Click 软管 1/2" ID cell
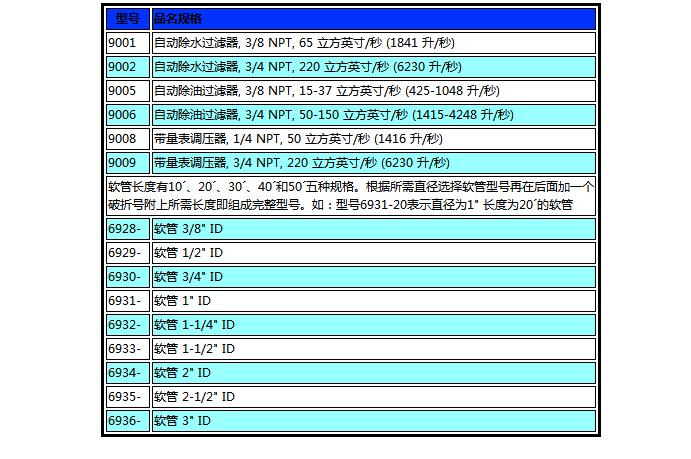The width and height of the screenshot is (691, 459). tap(374, 253)
